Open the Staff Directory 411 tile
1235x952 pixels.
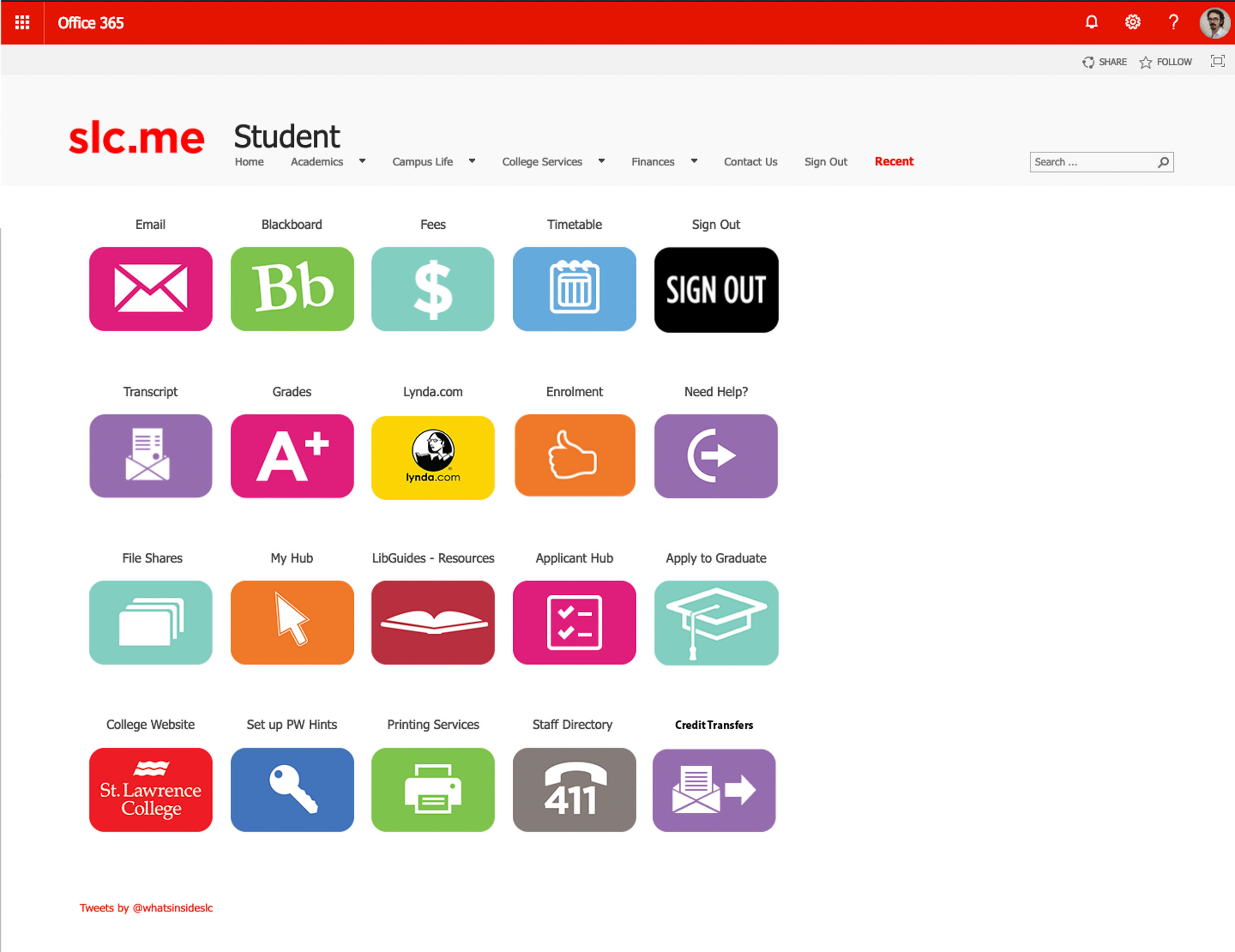(x=574, y=789)
